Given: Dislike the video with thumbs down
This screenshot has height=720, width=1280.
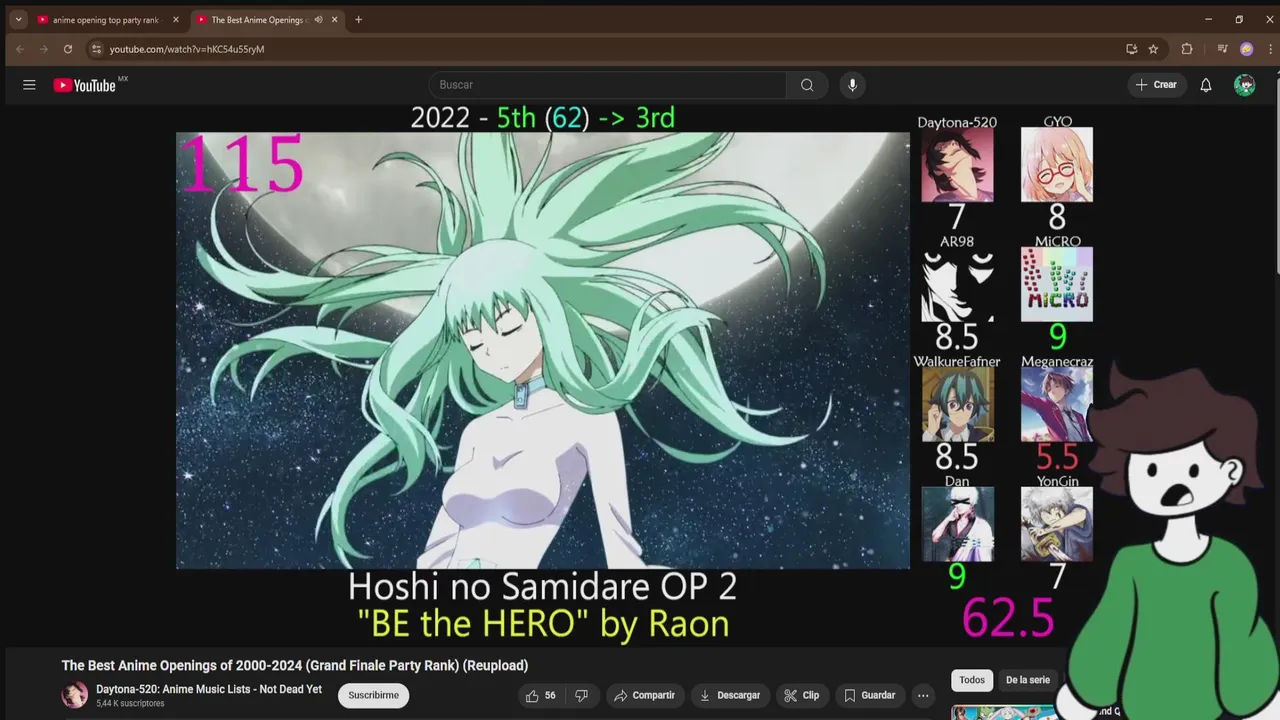Looking at the screenshot, I should (581, 695).
